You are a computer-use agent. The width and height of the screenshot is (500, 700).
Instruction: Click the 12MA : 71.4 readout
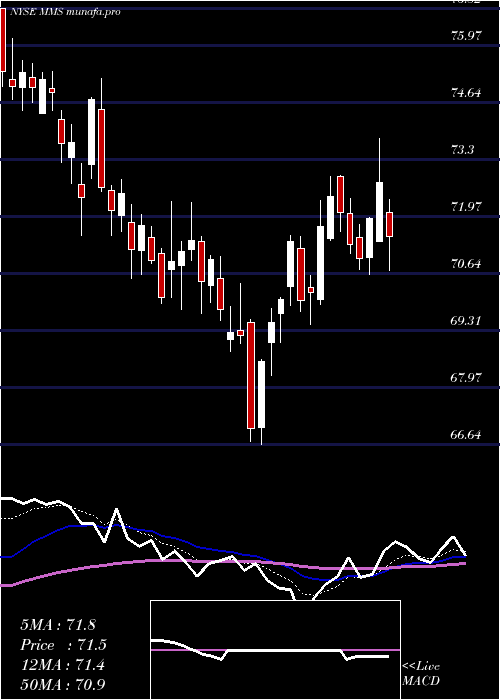[x=62, y=665]
